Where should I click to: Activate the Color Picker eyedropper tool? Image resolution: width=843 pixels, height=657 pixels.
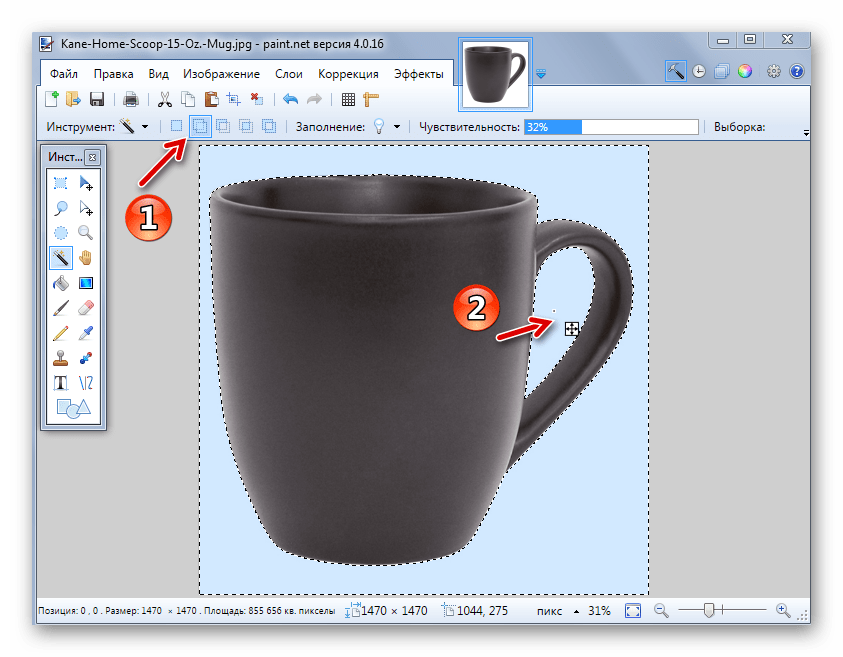(x=86, y=333)
